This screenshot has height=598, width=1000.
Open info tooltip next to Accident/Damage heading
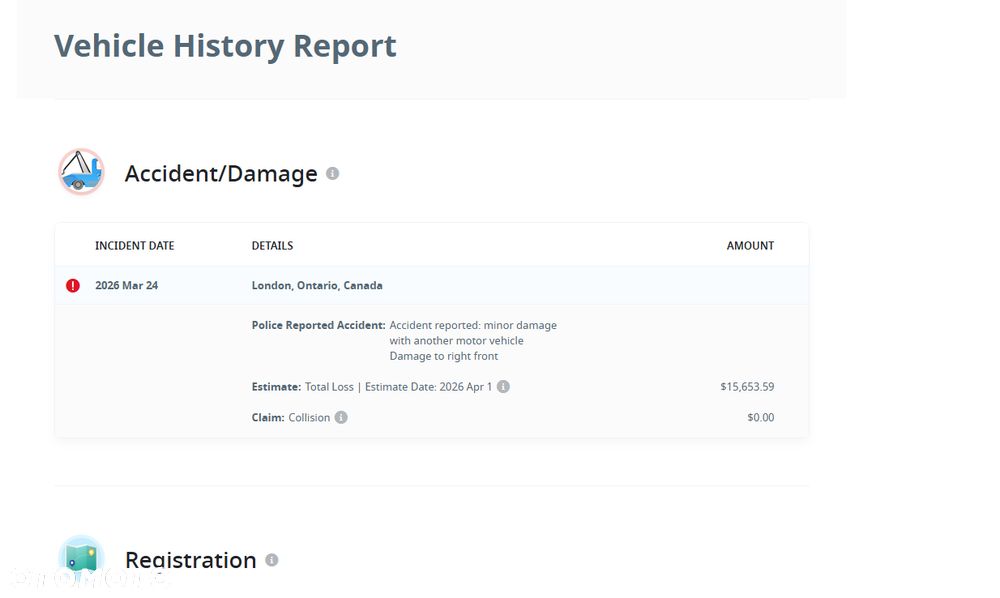click(332, 173)
